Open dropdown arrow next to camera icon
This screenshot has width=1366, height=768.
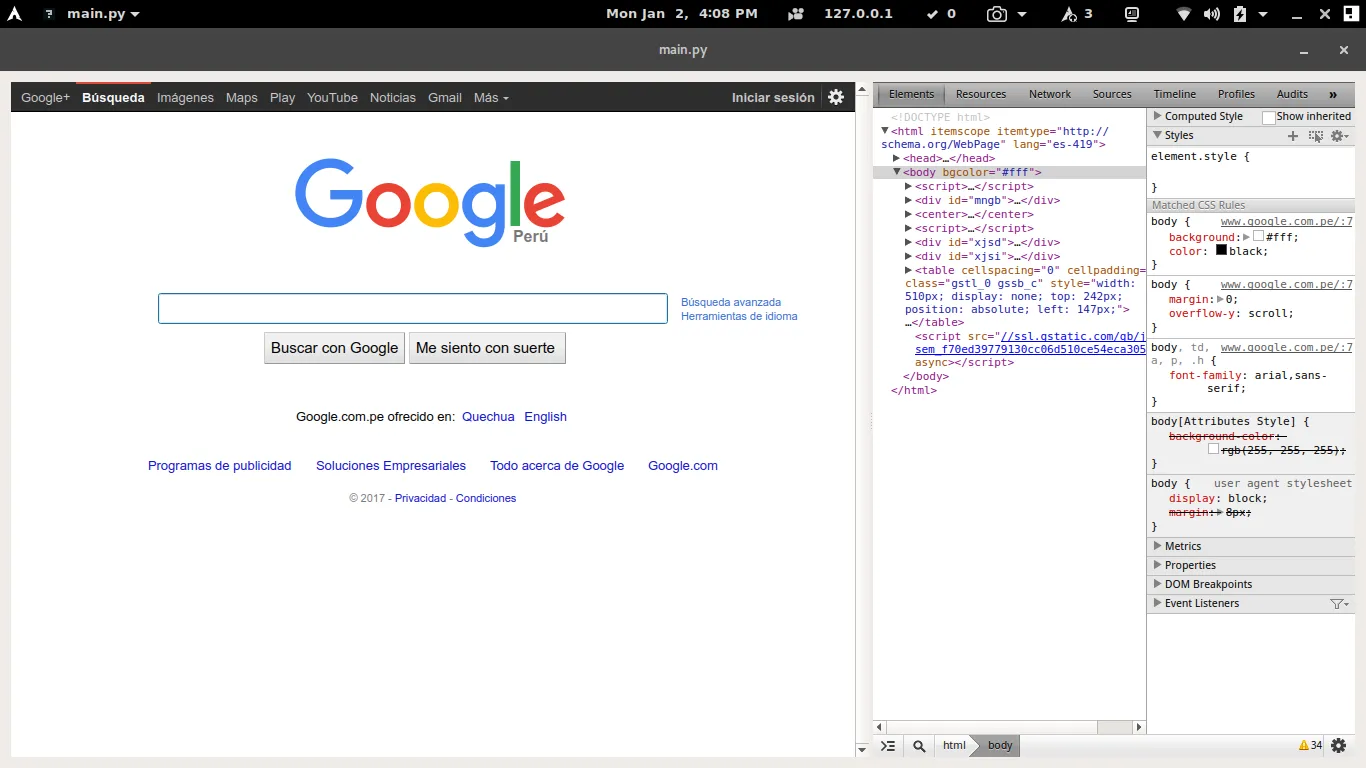click(1022, 14)
